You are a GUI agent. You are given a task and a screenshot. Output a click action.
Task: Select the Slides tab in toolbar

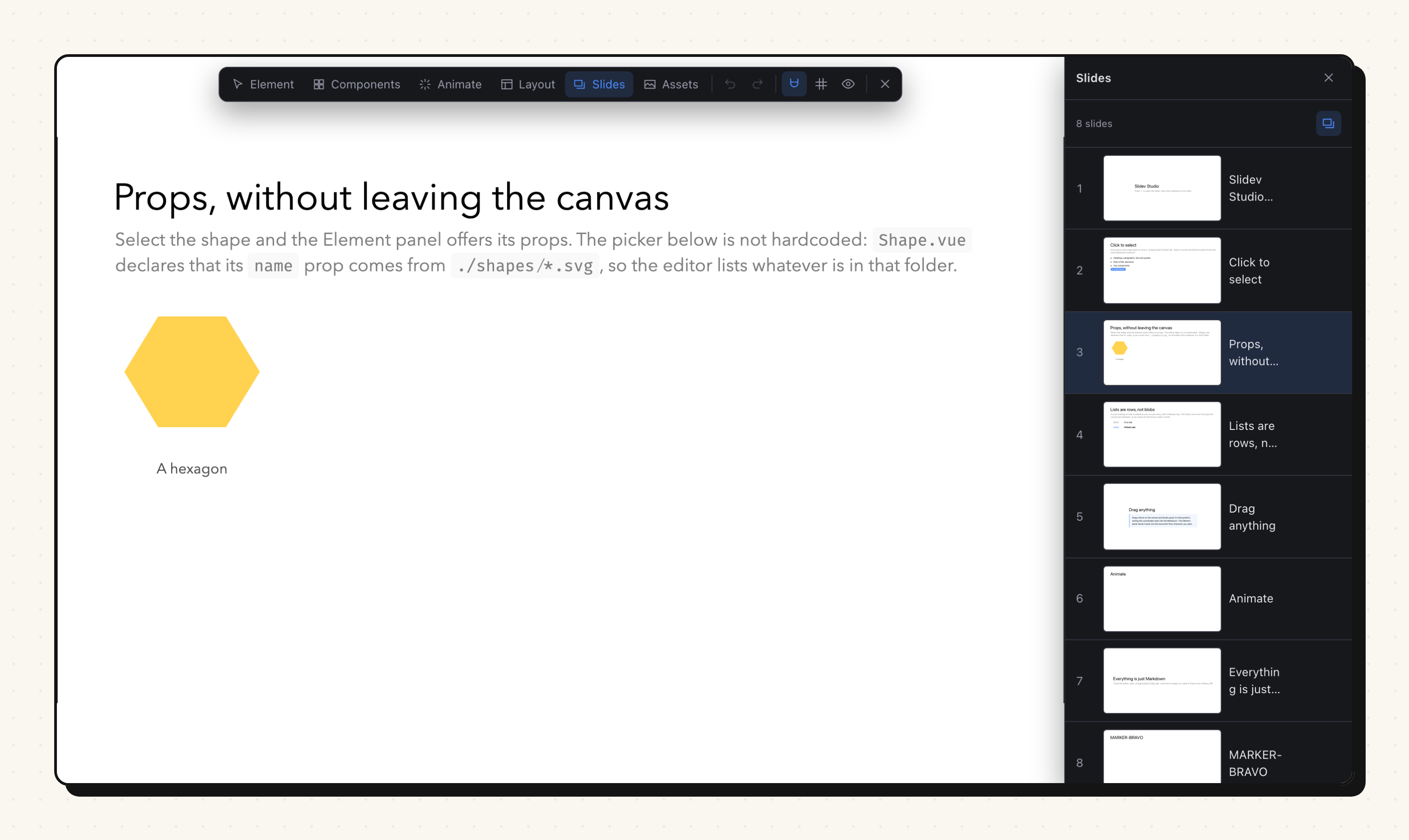point(599,84)
